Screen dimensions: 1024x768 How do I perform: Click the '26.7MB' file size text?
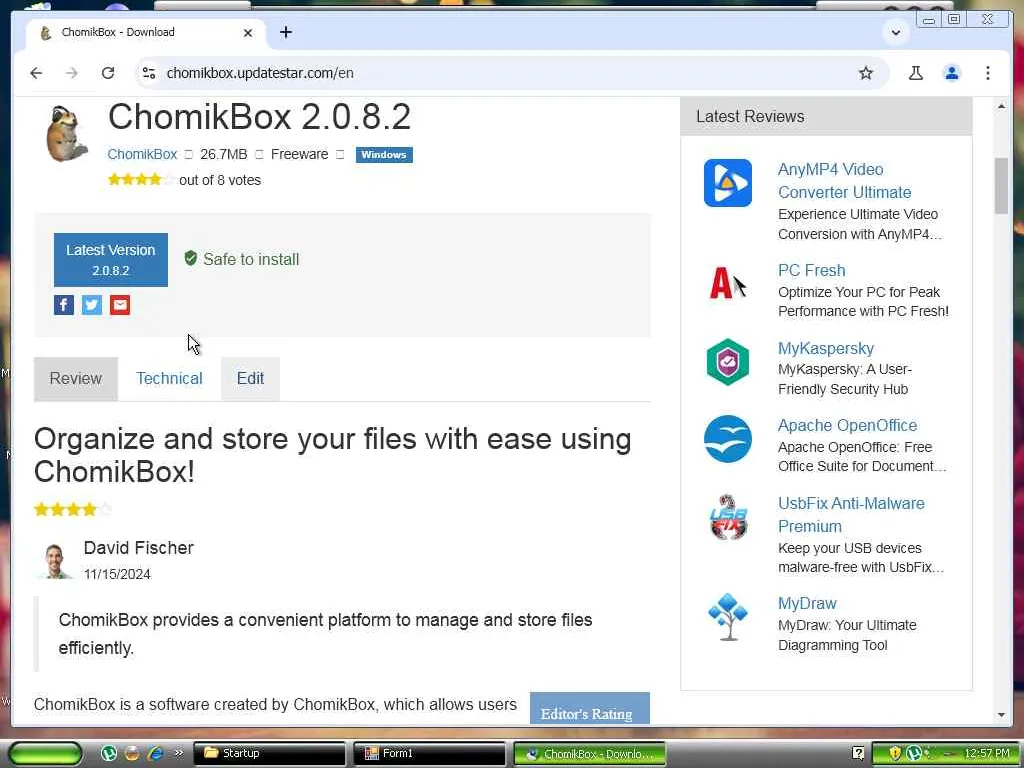click(x=224, y=155)
